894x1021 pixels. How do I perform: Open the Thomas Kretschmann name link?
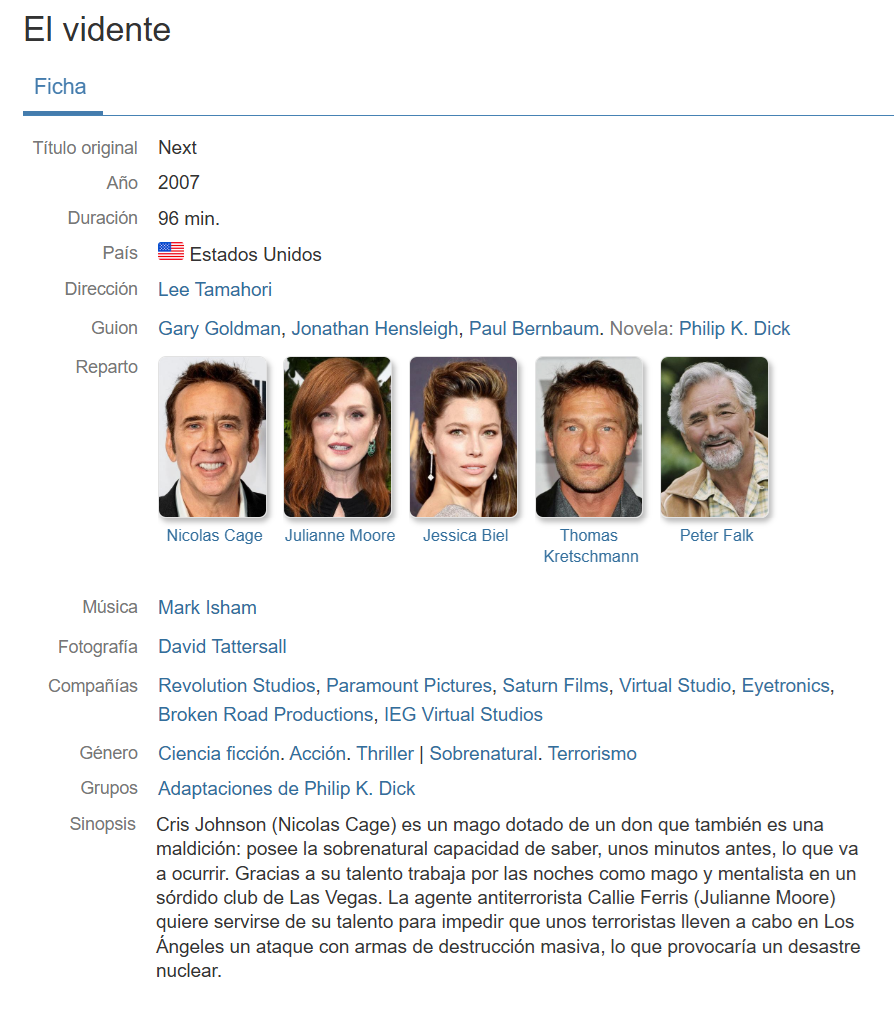(591, 546)
